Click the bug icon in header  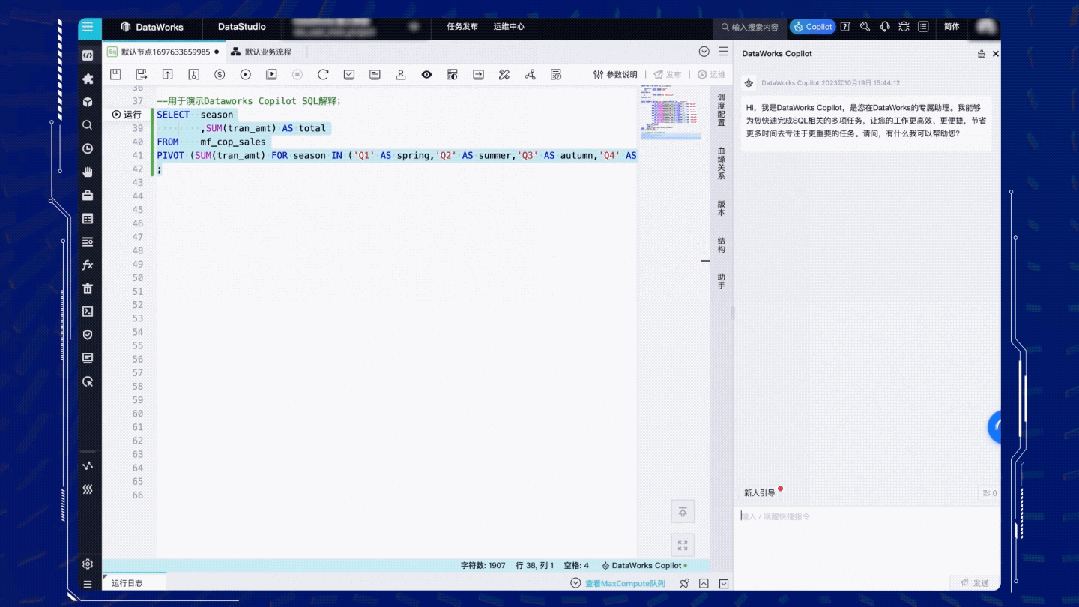pyautogui.click(x=904, y=27)
